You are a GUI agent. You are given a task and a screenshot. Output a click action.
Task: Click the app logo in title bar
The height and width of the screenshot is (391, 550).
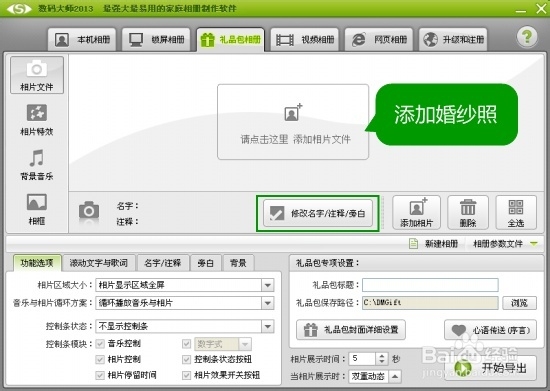click(x=19, y=8)
